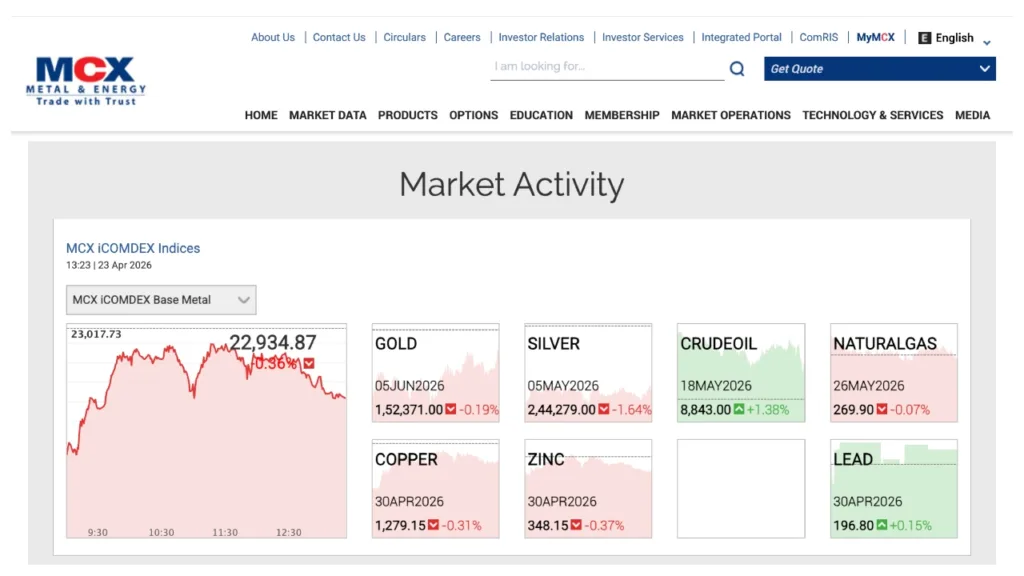Open the MyMCX link
Image resolution: width=1024 pixels, height=576 pixels.
pyautogui.click(x=875, y=38)
